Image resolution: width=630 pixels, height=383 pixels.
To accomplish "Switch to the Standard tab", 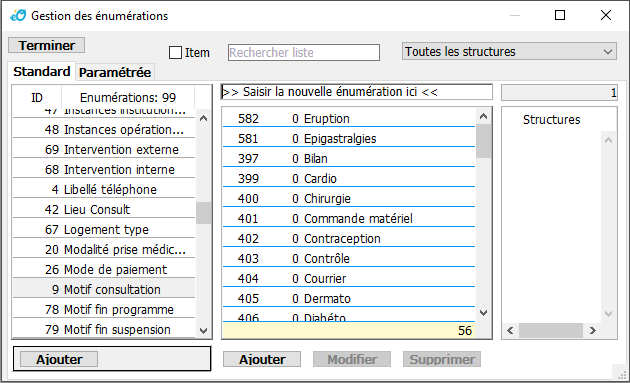I will point(41,72).
